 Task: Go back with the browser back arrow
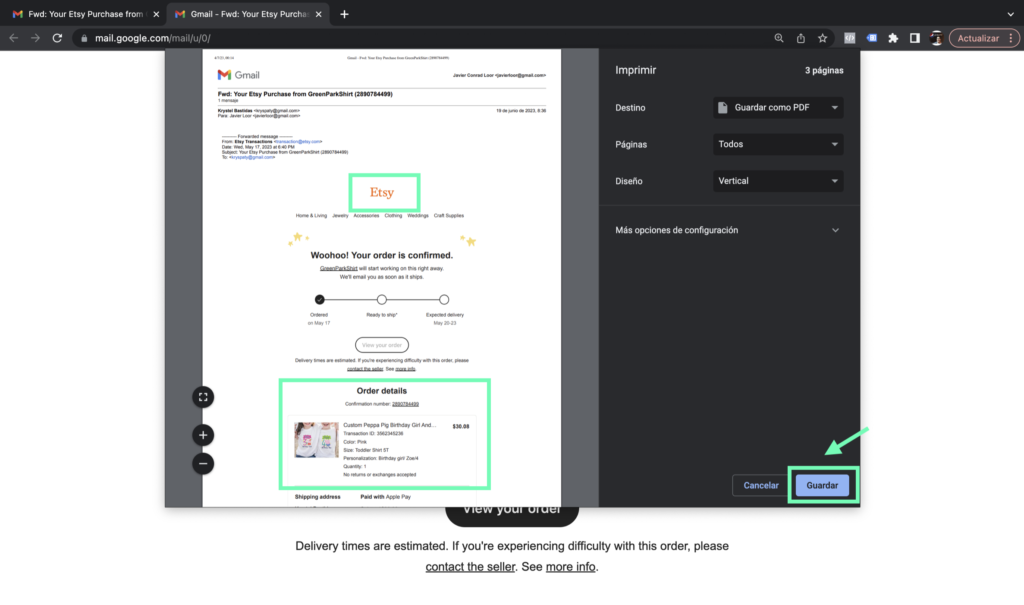[14, 38]
